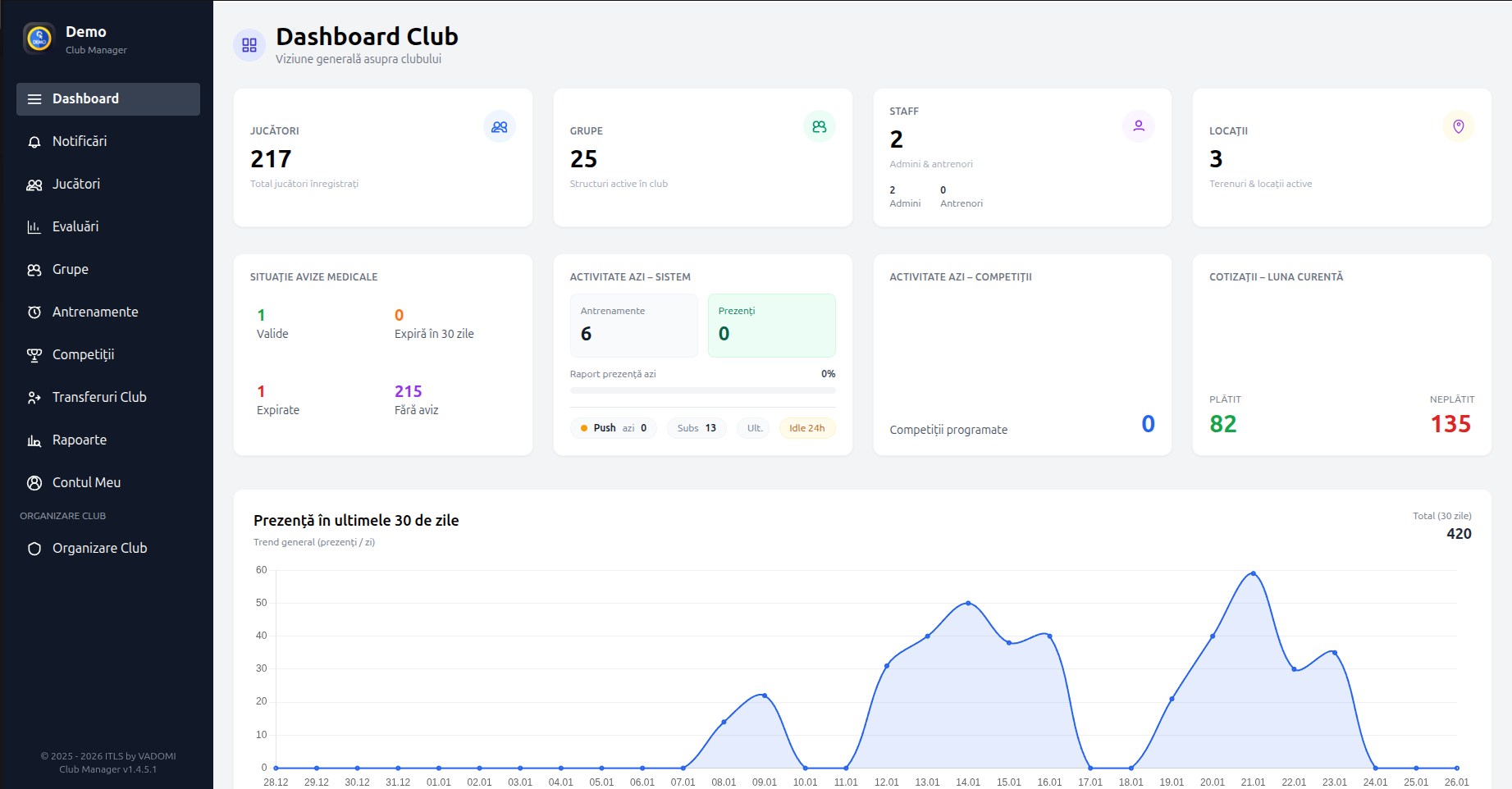Open Competiții via the trophy icon
This screenshot has width=1512, height=789.
point(34,354)
